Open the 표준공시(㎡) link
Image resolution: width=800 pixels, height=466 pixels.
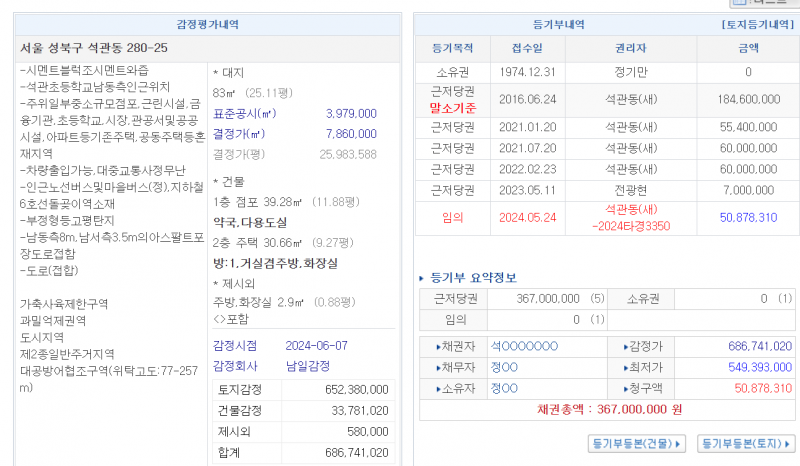[246, 114]
